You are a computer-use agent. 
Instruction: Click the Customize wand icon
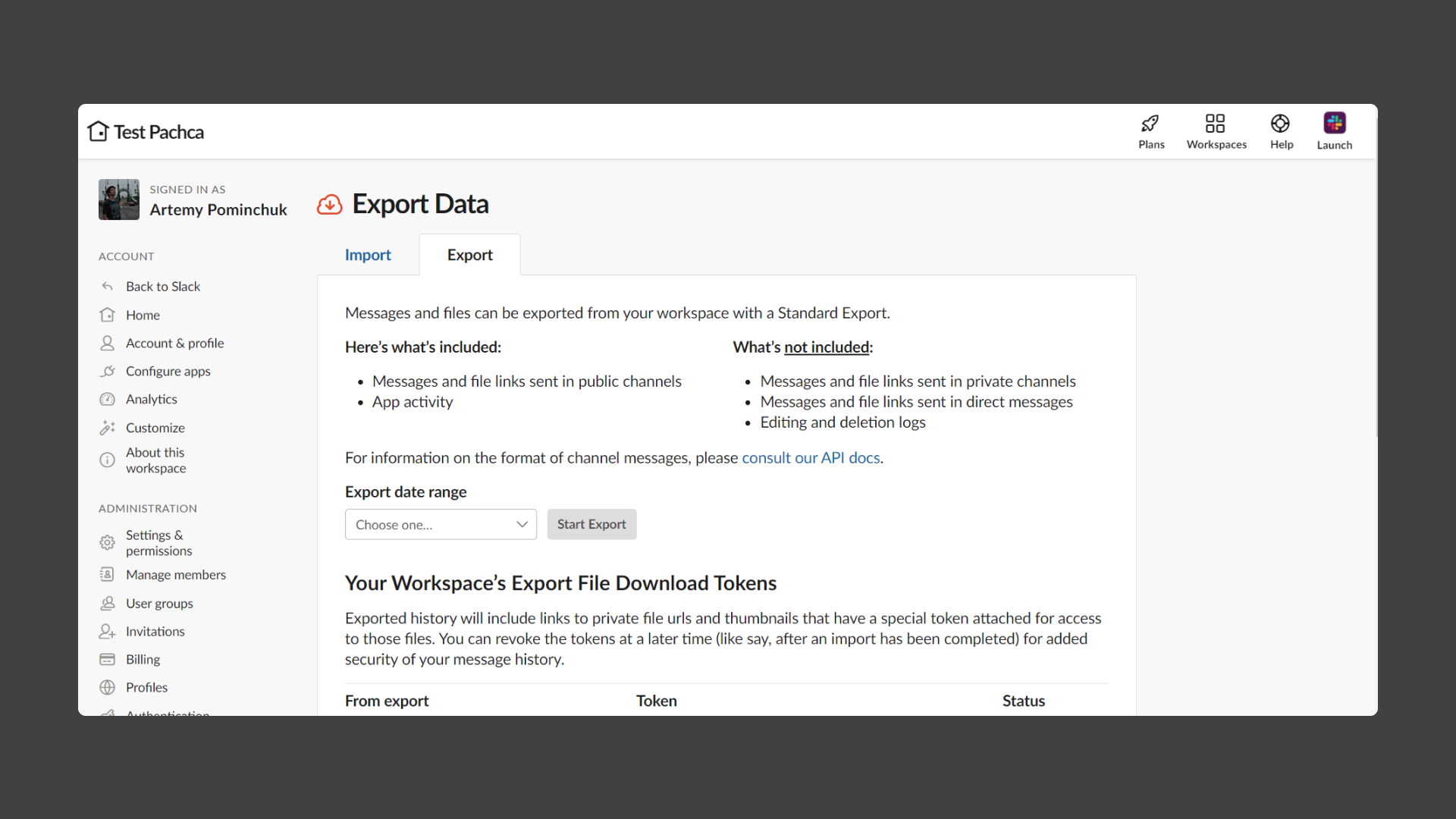point(108,428)
